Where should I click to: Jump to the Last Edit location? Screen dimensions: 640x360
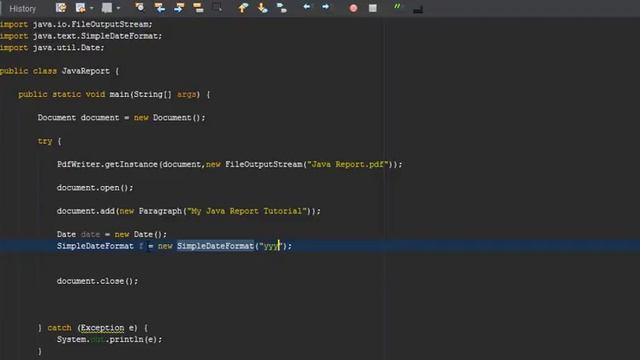(x=61, y=7)
